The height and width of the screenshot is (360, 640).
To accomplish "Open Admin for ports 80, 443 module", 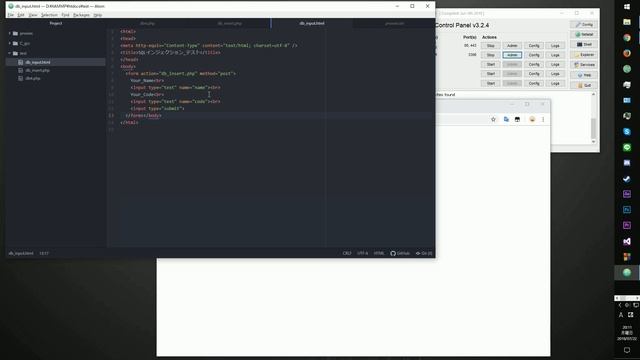I will point(512,46).
